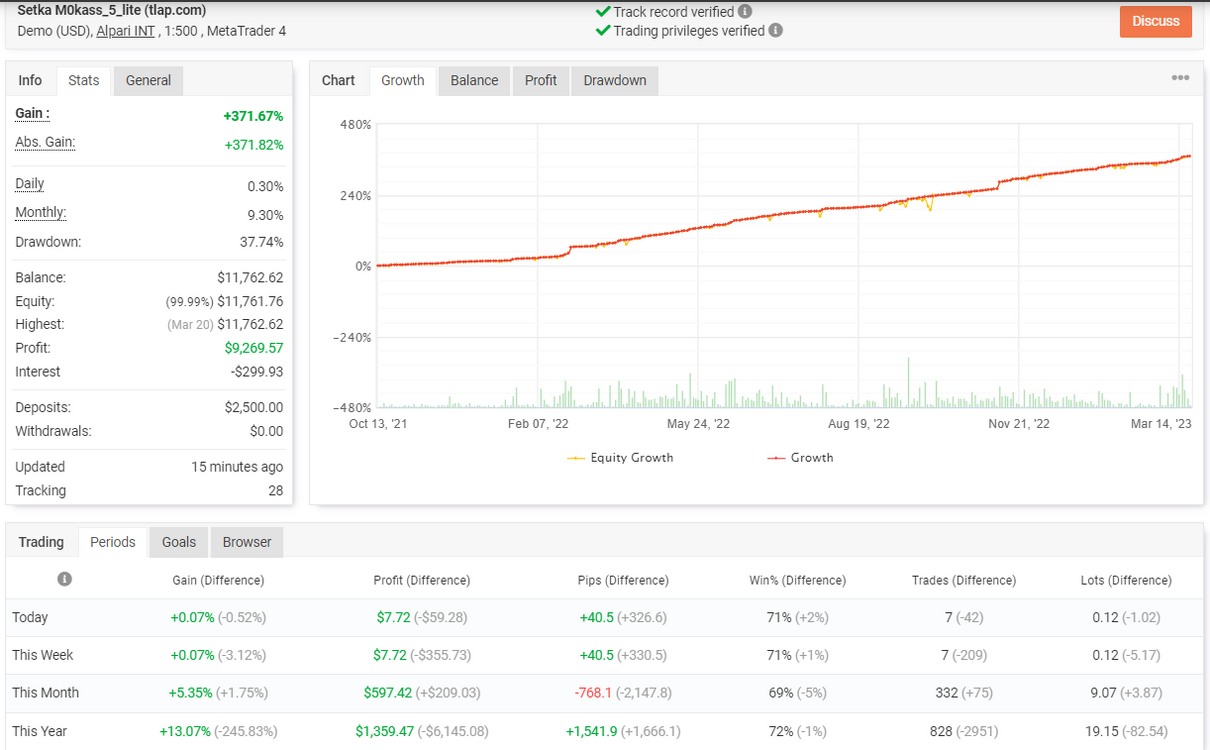1210x750 pixels.
Task: Click the $11,762.62 Balance value
Action: coord(250,278)
